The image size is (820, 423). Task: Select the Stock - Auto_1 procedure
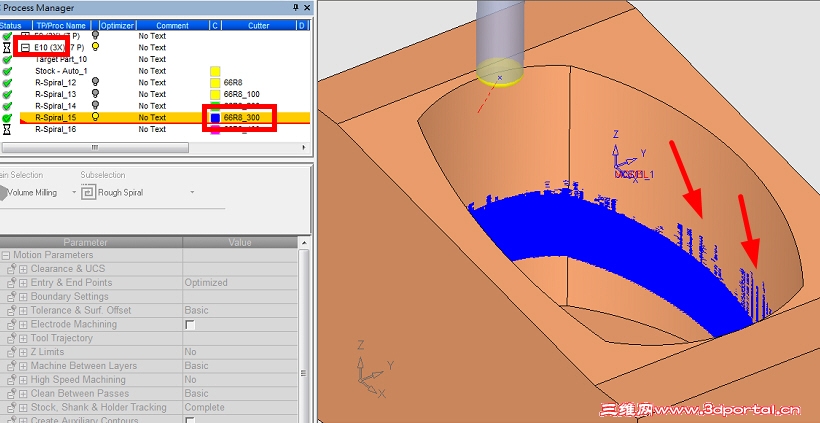61,71
